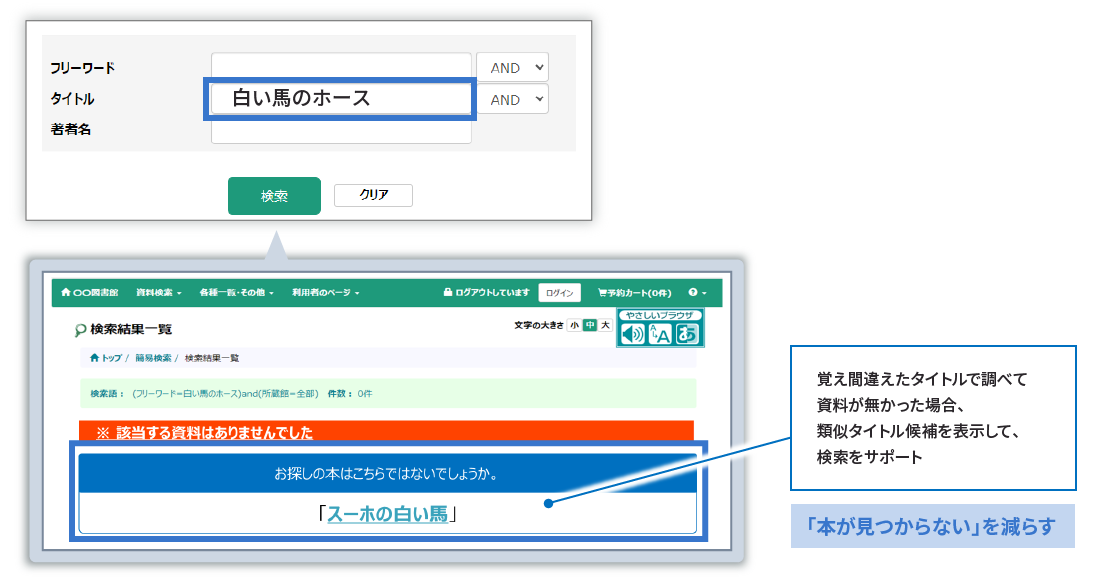Click the home icon beside 〇〇図書館
The width and height of the screenshot is (1120, 583).
pyautogui.click(x=68, y=291)
